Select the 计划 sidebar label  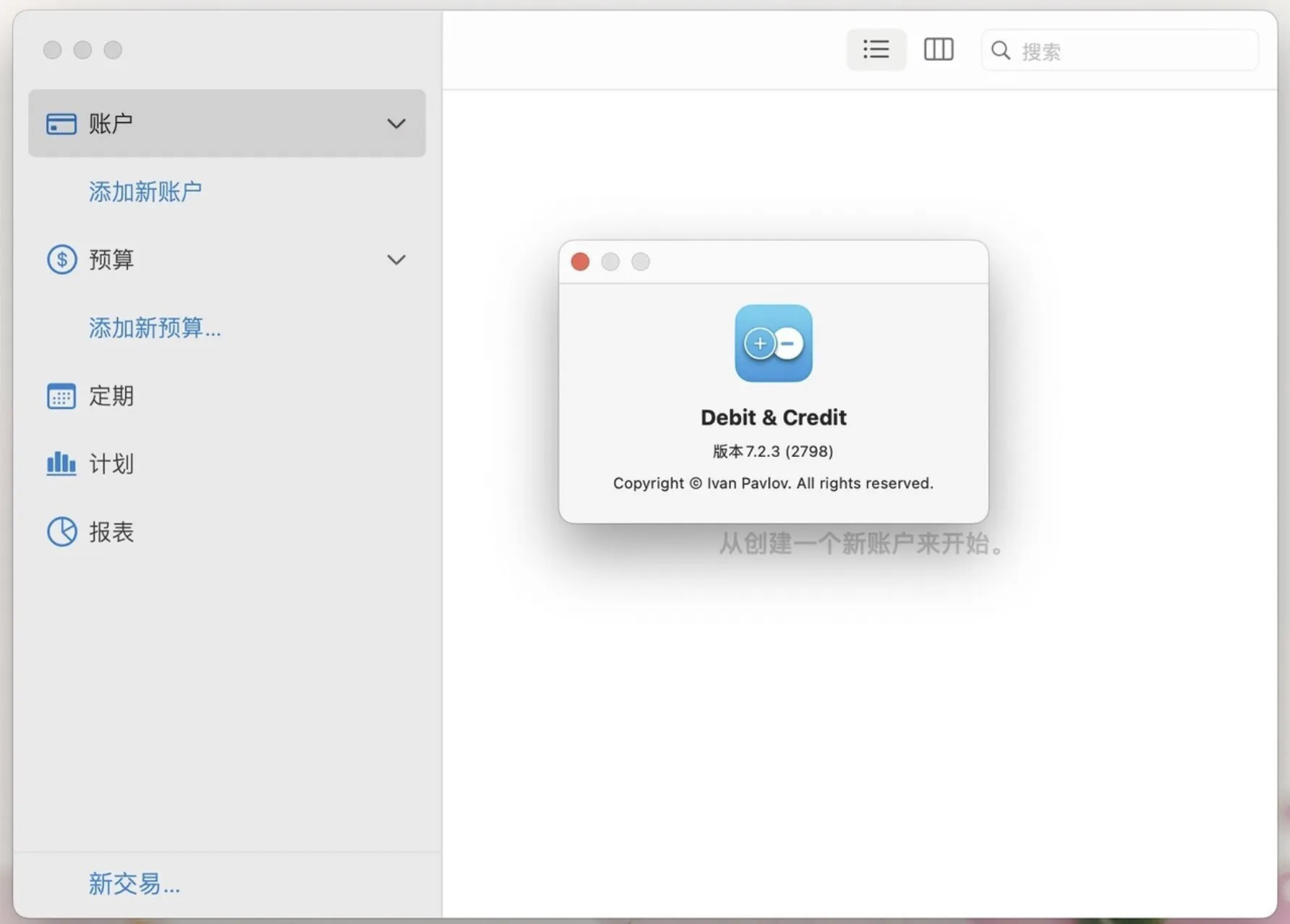point(111,463)
